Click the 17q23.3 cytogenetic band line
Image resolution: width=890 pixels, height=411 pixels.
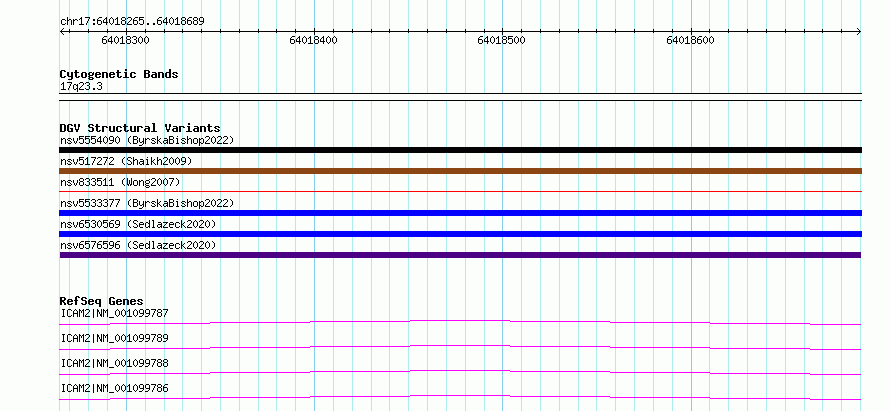click(460, 97)
